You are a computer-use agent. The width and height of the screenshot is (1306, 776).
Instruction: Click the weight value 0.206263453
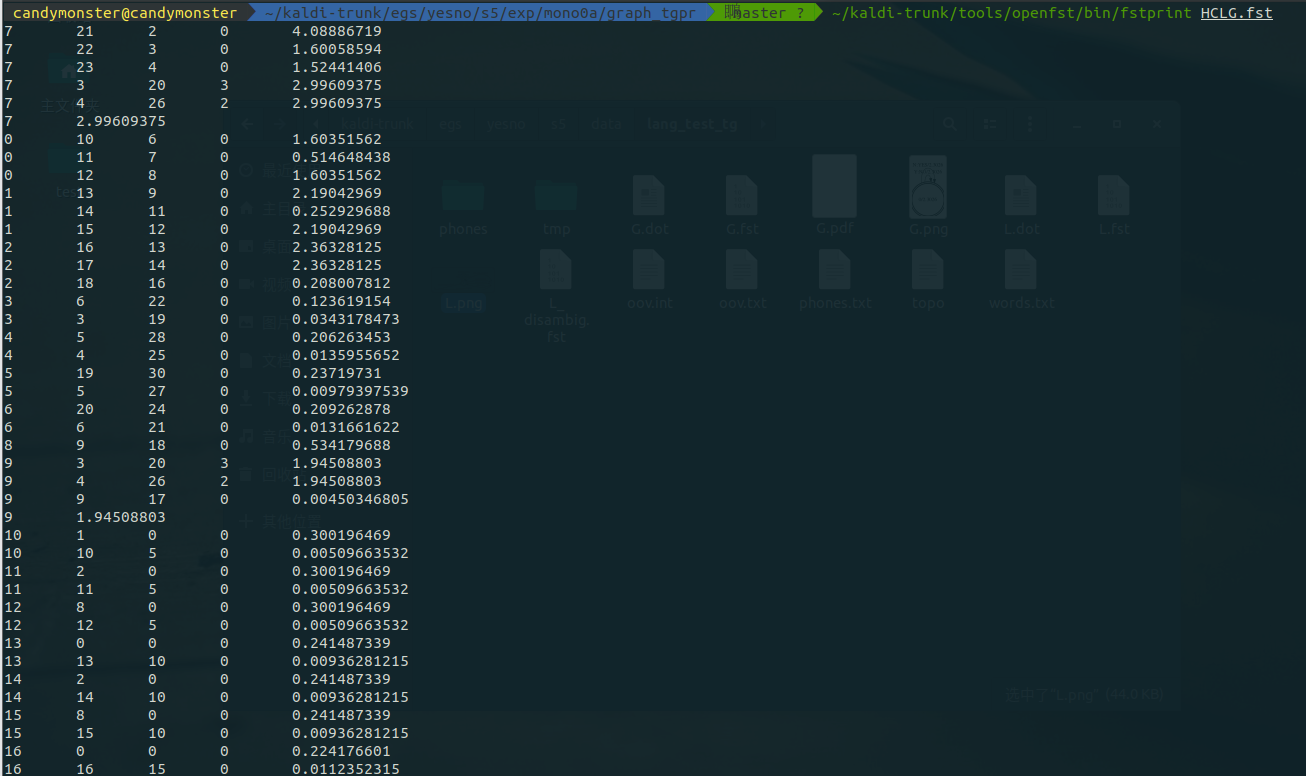pyautogui.click(x=341, y=337)
